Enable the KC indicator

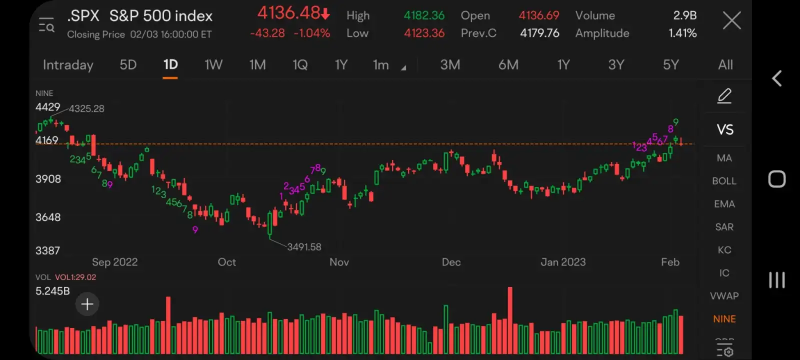click(724, 250)
